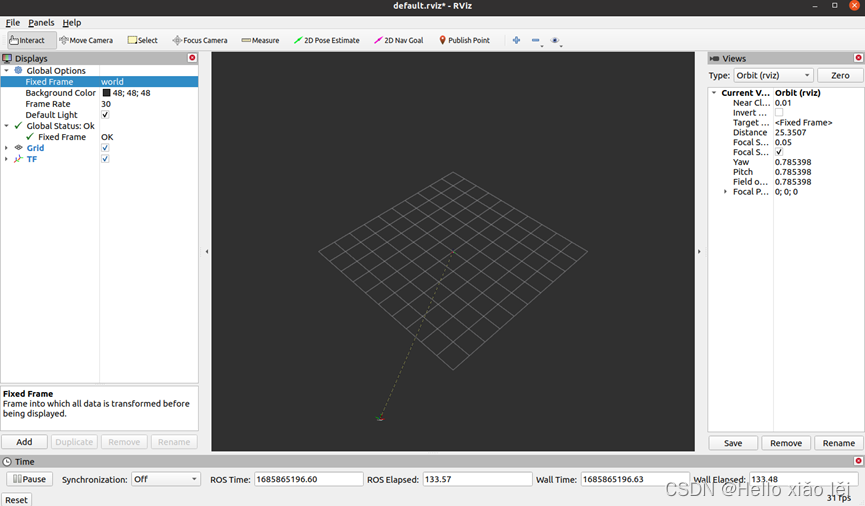Click the Zero view button
Viewport: 865px width, 506px height.
[840, 75]
